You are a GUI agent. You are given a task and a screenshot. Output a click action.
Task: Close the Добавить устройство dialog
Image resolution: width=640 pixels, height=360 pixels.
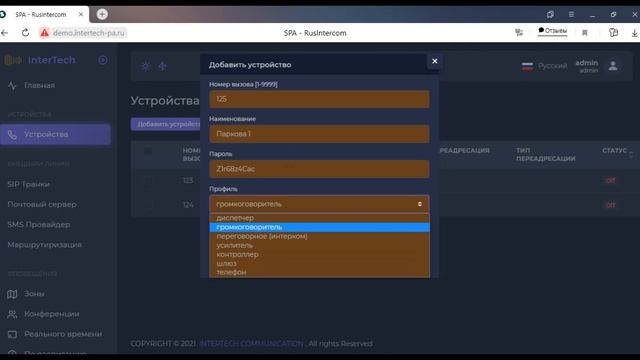(435, 61)
